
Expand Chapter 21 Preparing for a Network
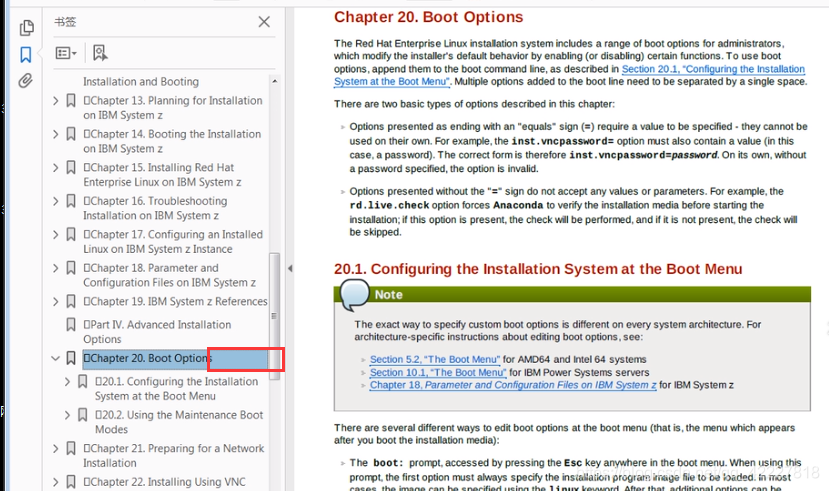(56, 449)
